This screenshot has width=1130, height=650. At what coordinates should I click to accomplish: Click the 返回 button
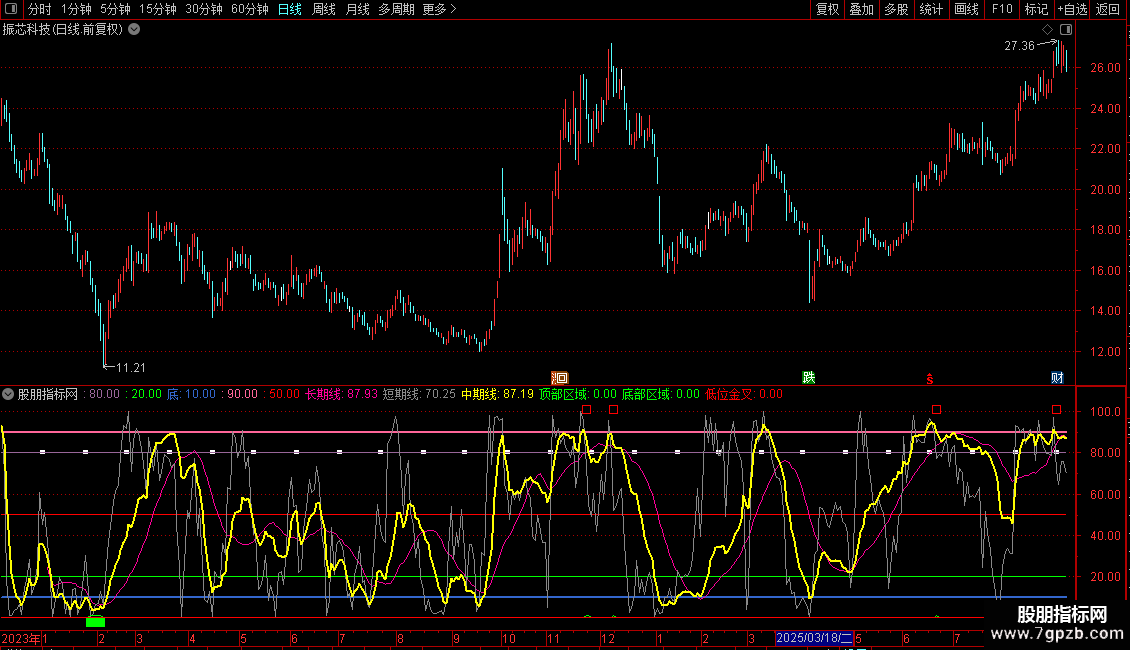(1108, 9)
